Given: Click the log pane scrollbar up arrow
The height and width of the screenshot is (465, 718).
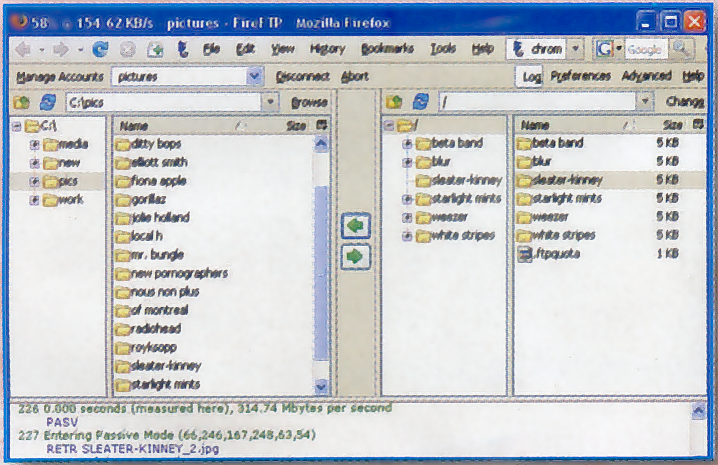Looking at the screenshot, I should (698, 411).
